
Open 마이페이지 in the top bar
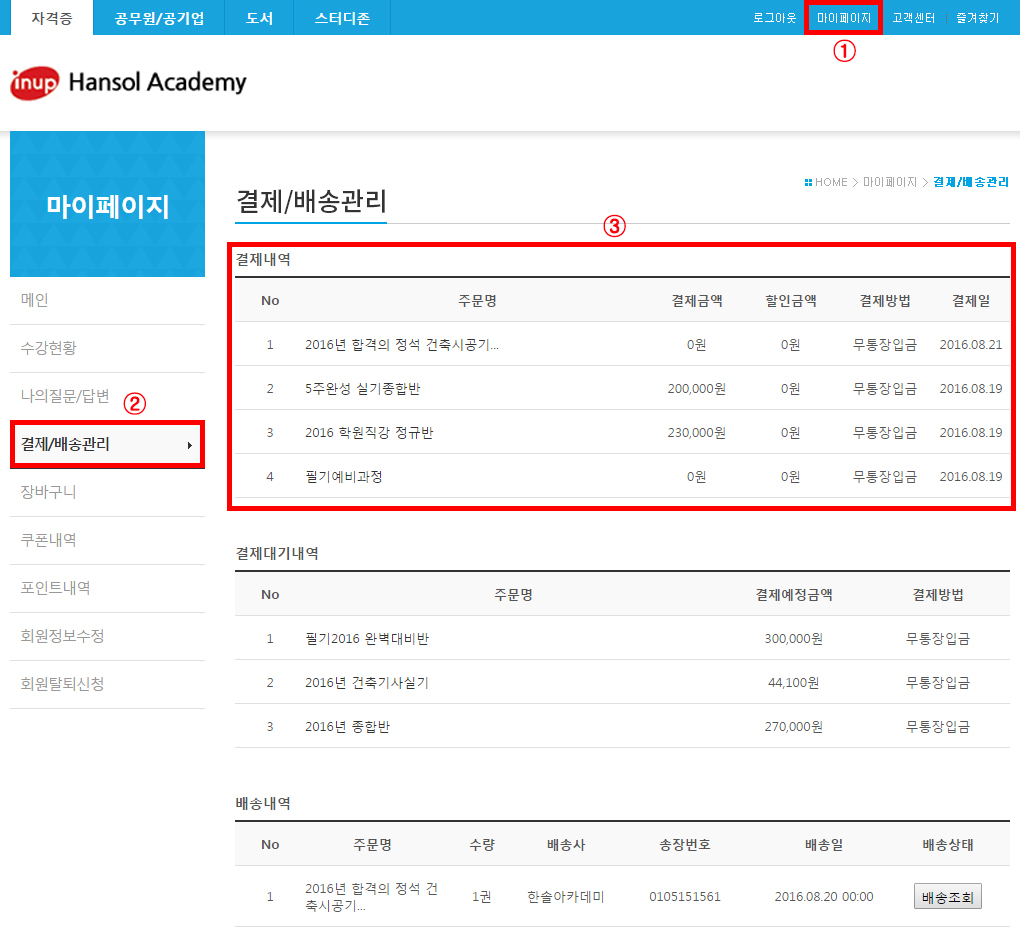[844, 18]
